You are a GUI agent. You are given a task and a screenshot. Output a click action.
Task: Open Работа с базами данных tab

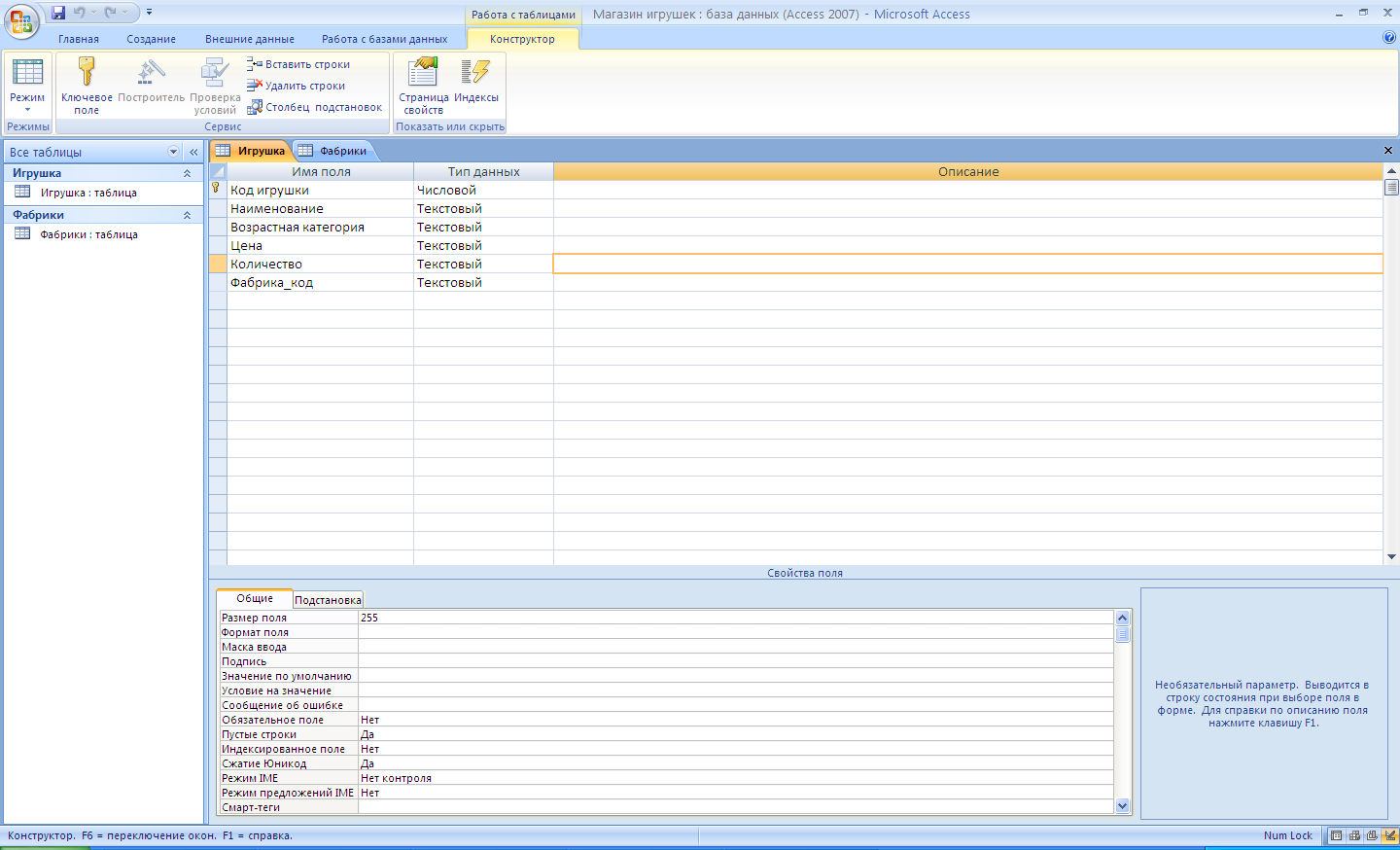pos(385,39)
